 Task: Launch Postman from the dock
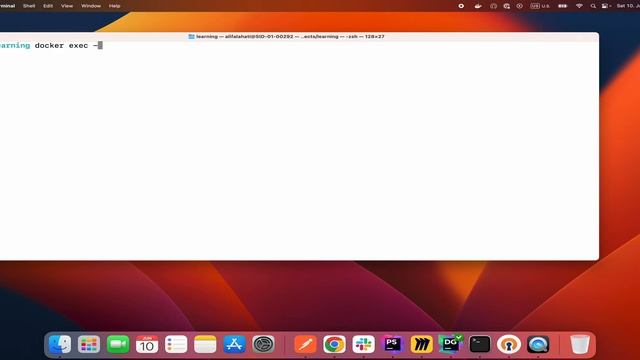pos(305,344)
